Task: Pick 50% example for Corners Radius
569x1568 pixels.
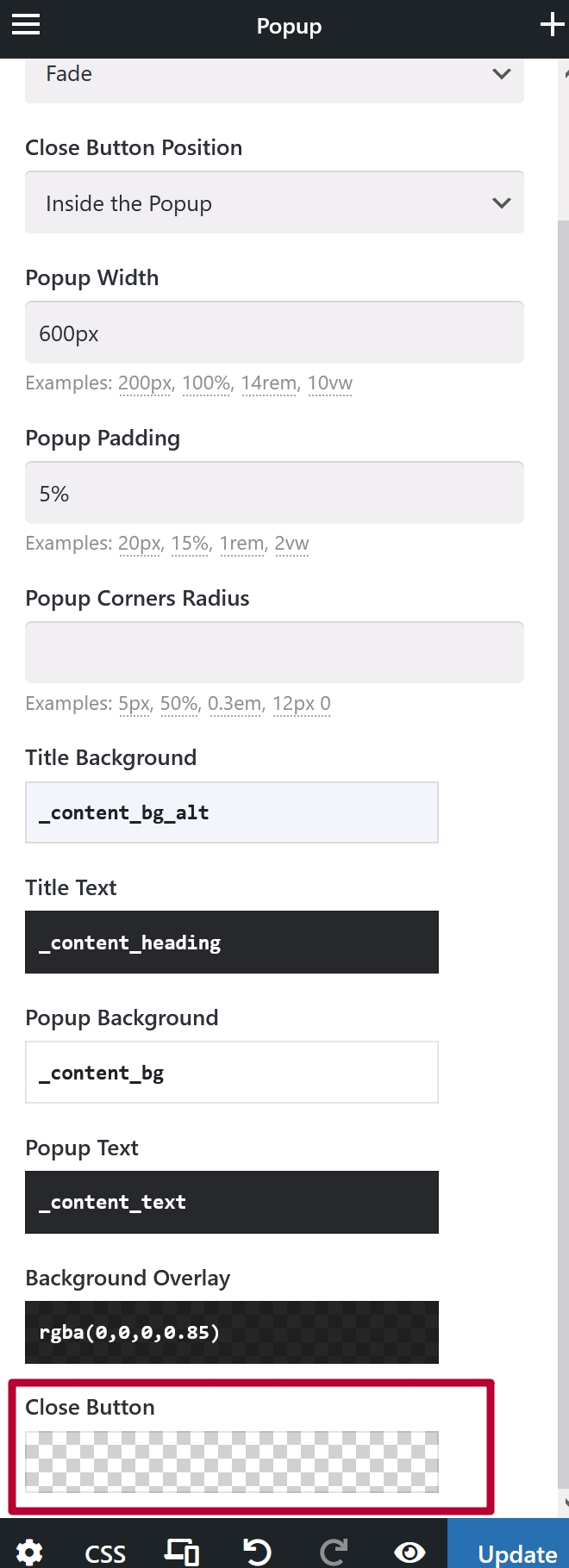Action: click(178, 704)
